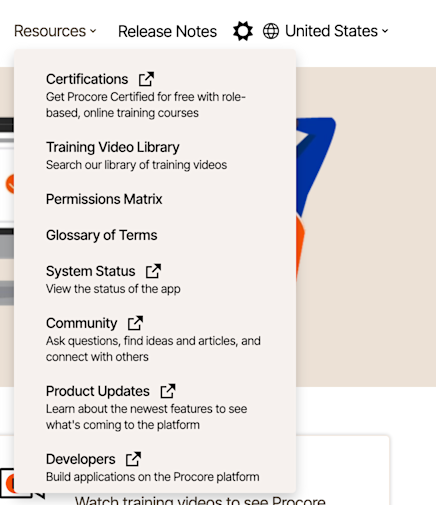Go to Community

82,323
